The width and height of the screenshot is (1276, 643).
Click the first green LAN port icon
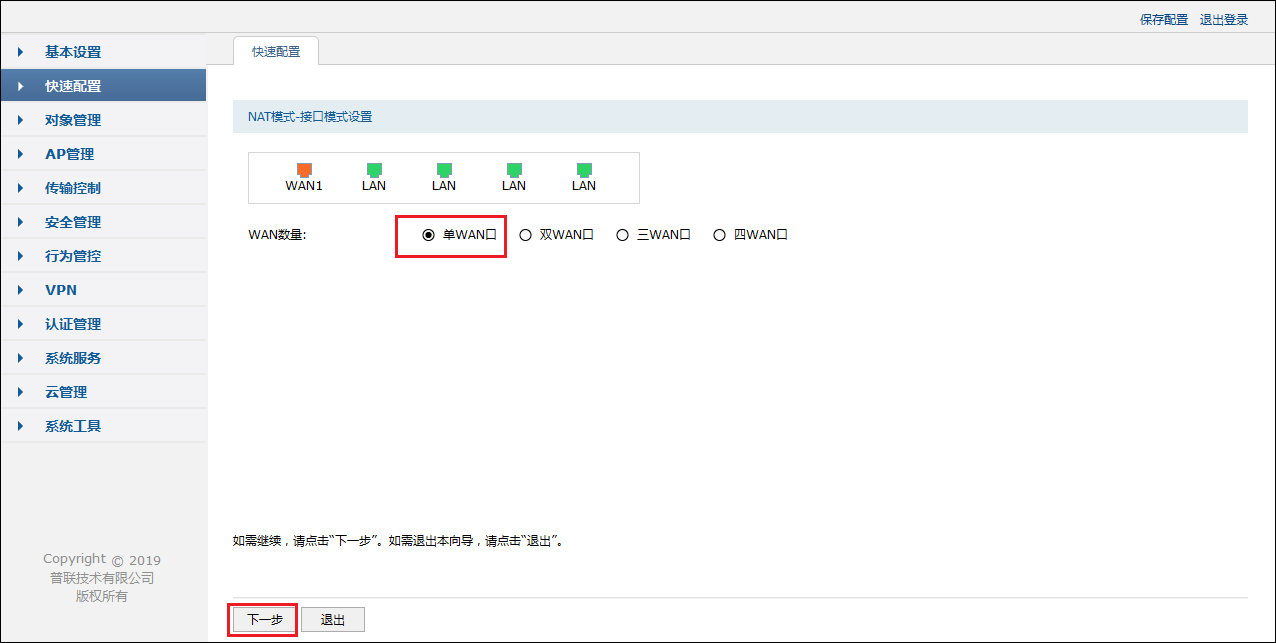pyautogui.click(x=374, y=170)
